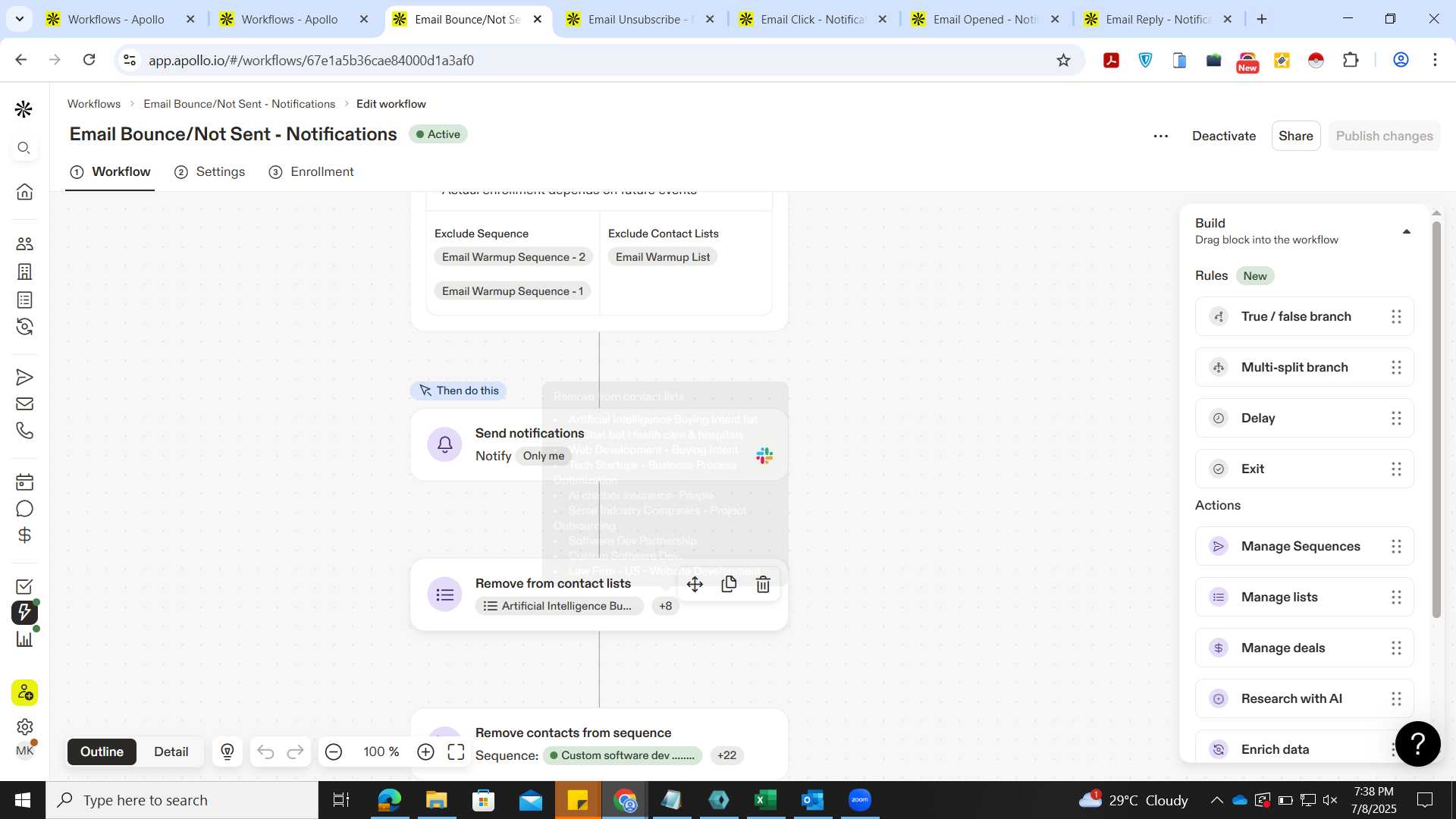This screenshot has width=1456, height=819.
Task: Switch to Email Click browser tab
Action: [813, 19]
